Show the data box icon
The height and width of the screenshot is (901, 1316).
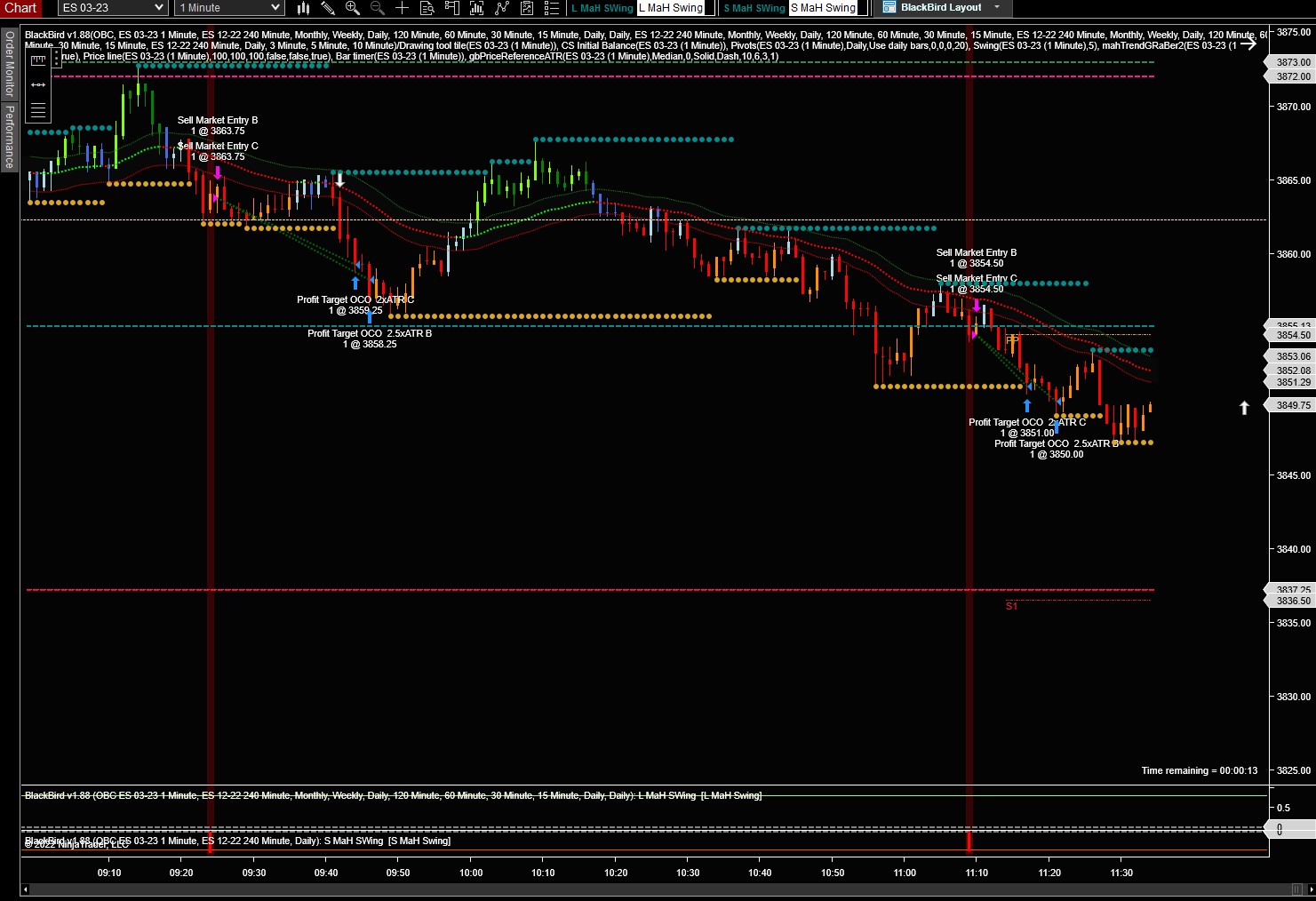coord(427,8)
